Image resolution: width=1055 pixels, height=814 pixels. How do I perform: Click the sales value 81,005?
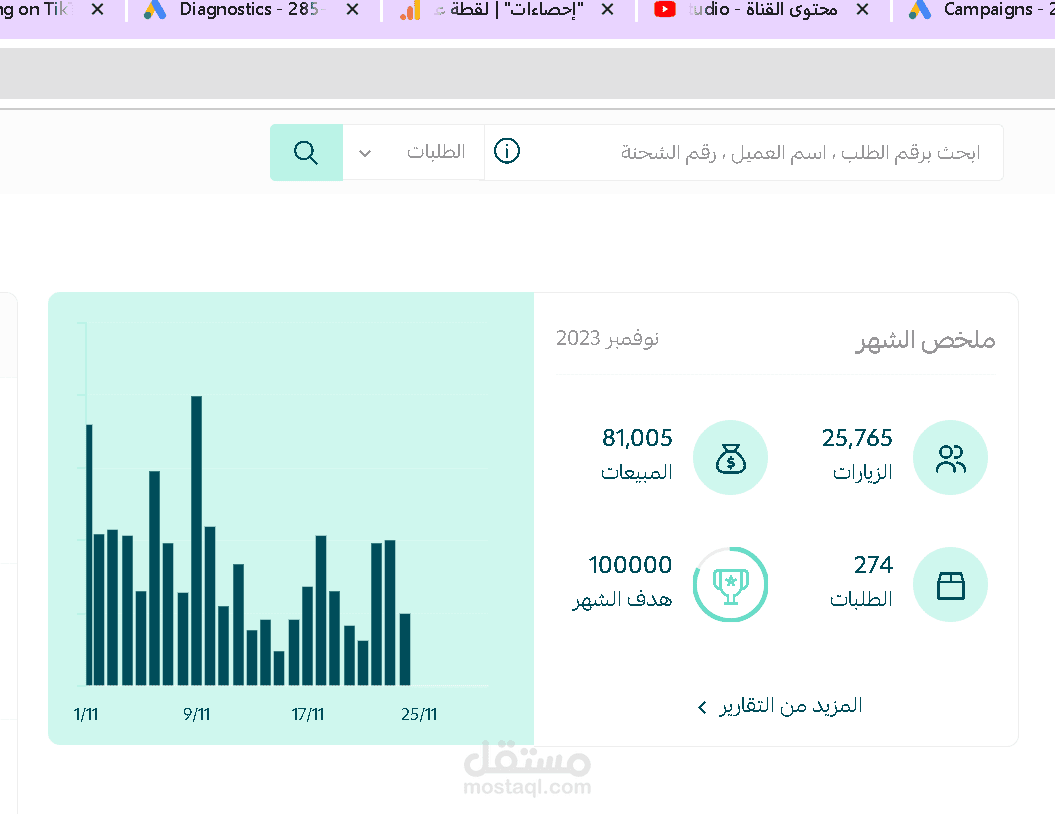click(636, 438)
